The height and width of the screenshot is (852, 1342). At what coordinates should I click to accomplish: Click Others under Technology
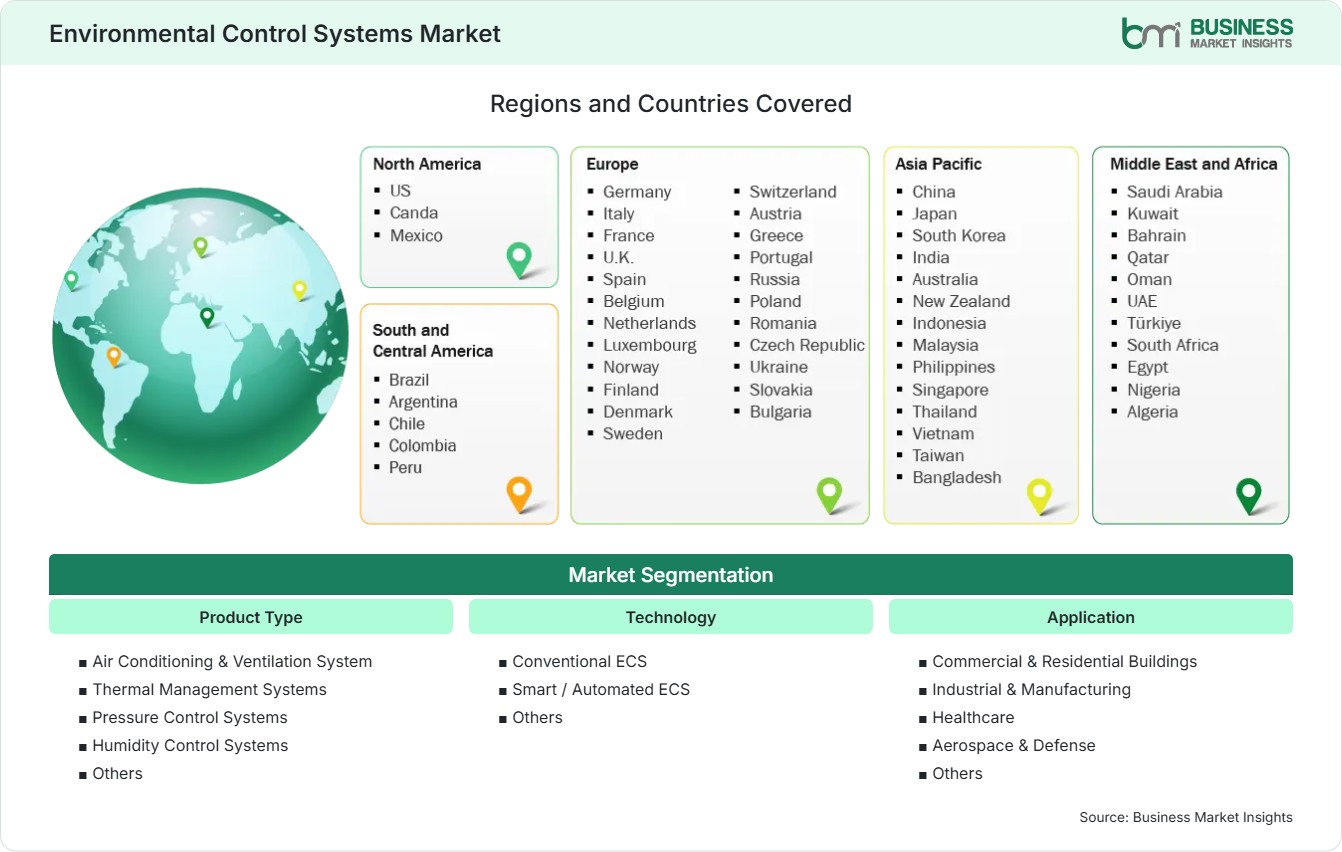pyautogui.click(x=537, y=717)
